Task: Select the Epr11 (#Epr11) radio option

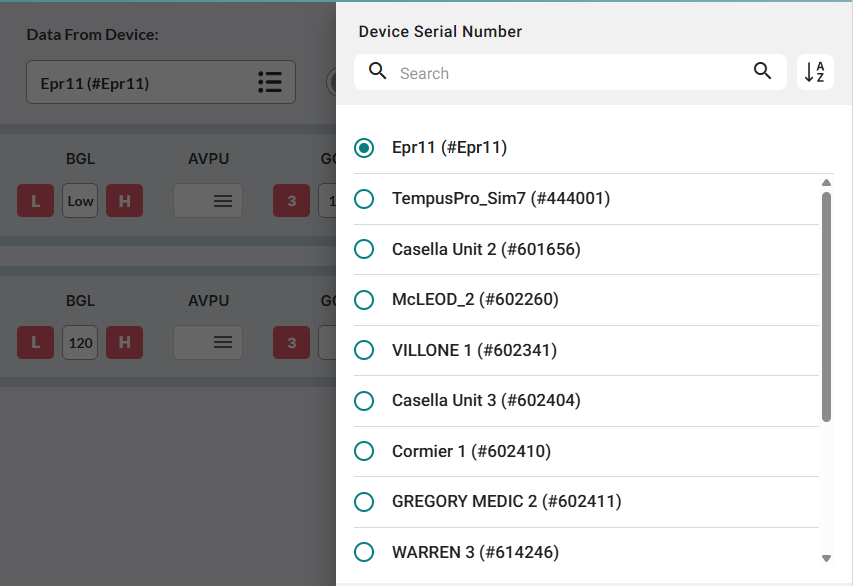Action: pos(365,148)
